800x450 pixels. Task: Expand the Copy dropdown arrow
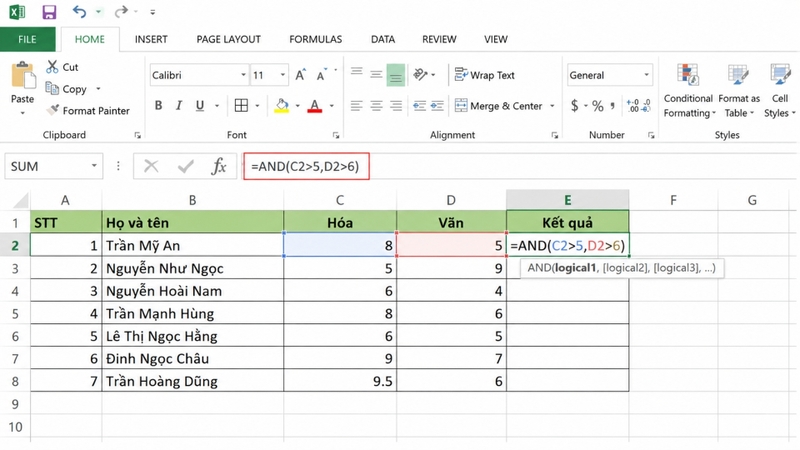pos(98,89)
